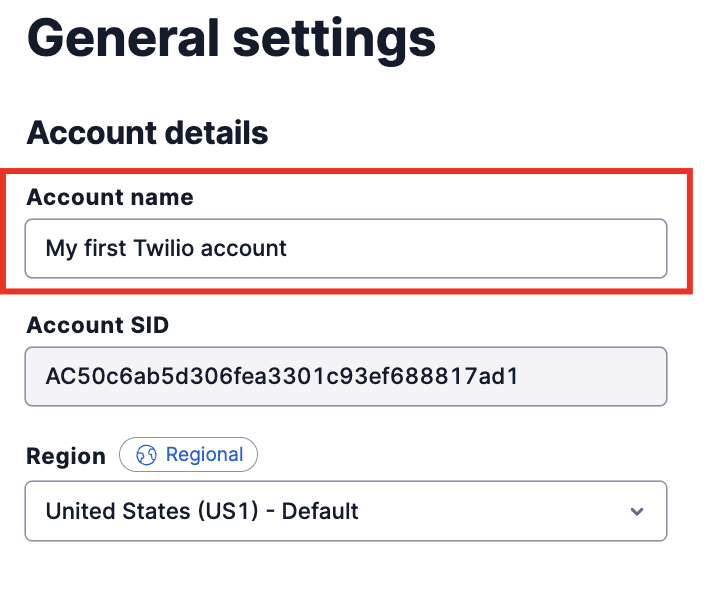Click the Region field label

(x=66, y=456)
